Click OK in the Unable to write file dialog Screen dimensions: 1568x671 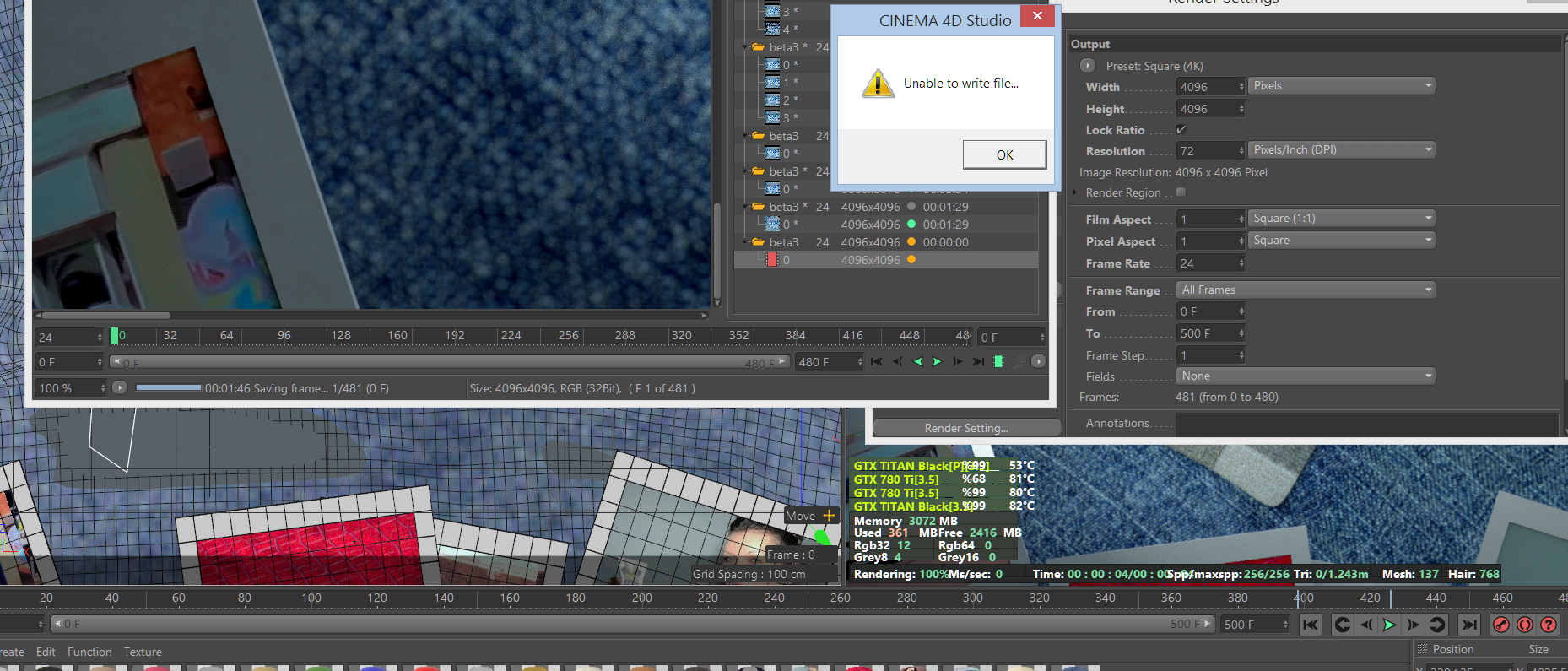coord(1004,154)
